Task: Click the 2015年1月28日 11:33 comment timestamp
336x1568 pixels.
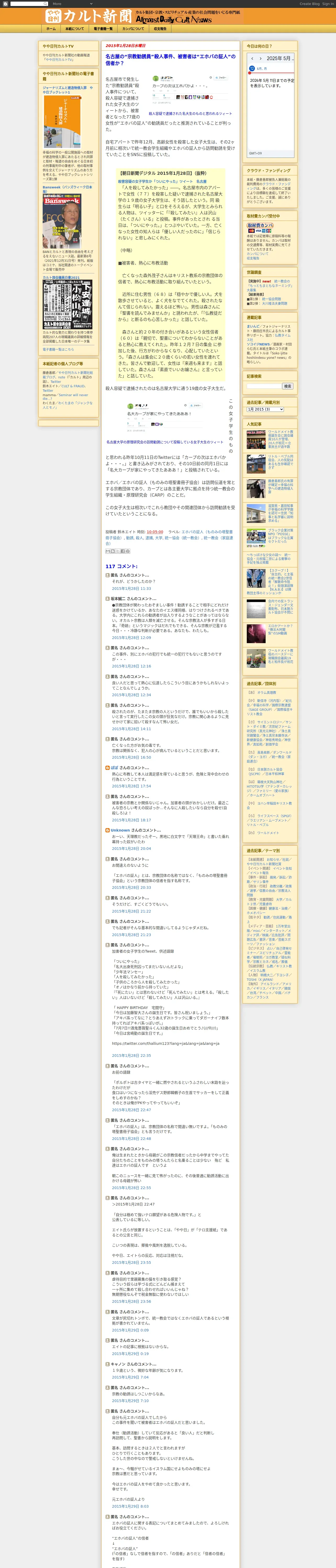Action: pos(131,589)
